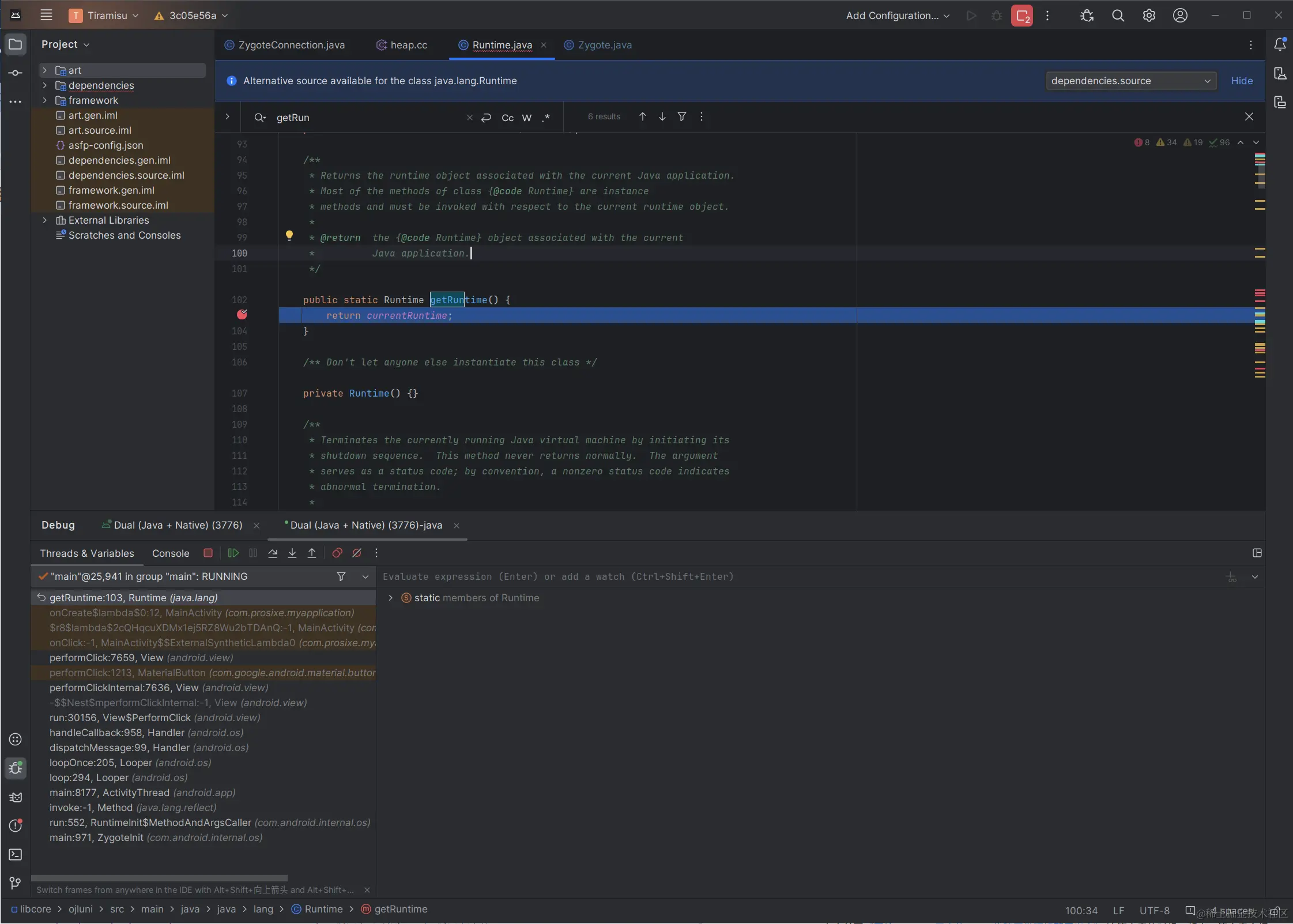Screen dimensions: 1293x924
Task: Toggle Match Case Cc option
Action: click(x=507, y=118)
